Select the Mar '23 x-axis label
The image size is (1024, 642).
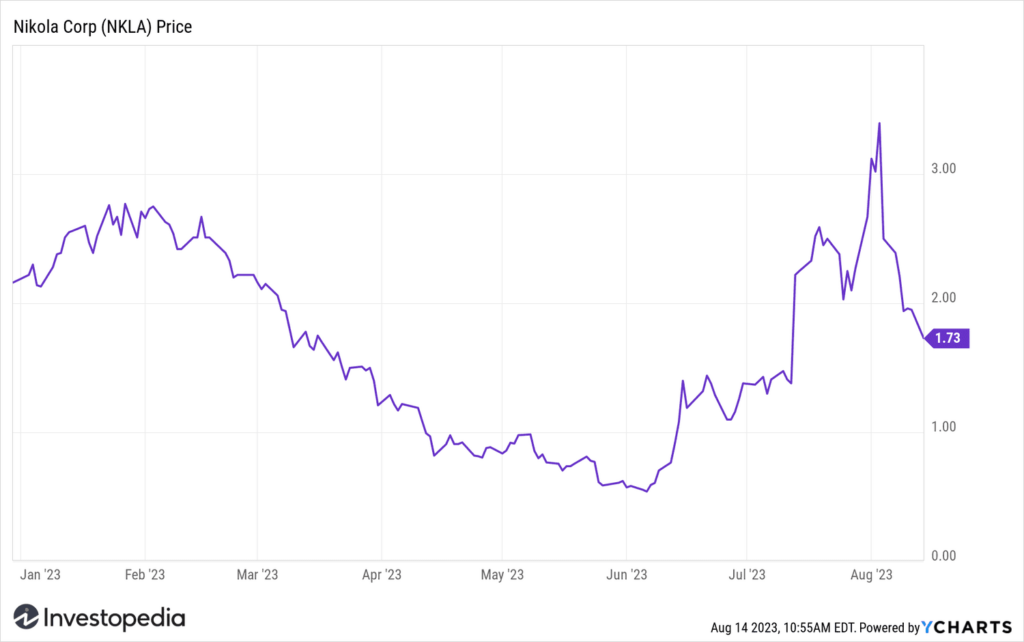(x=257, y=575)
